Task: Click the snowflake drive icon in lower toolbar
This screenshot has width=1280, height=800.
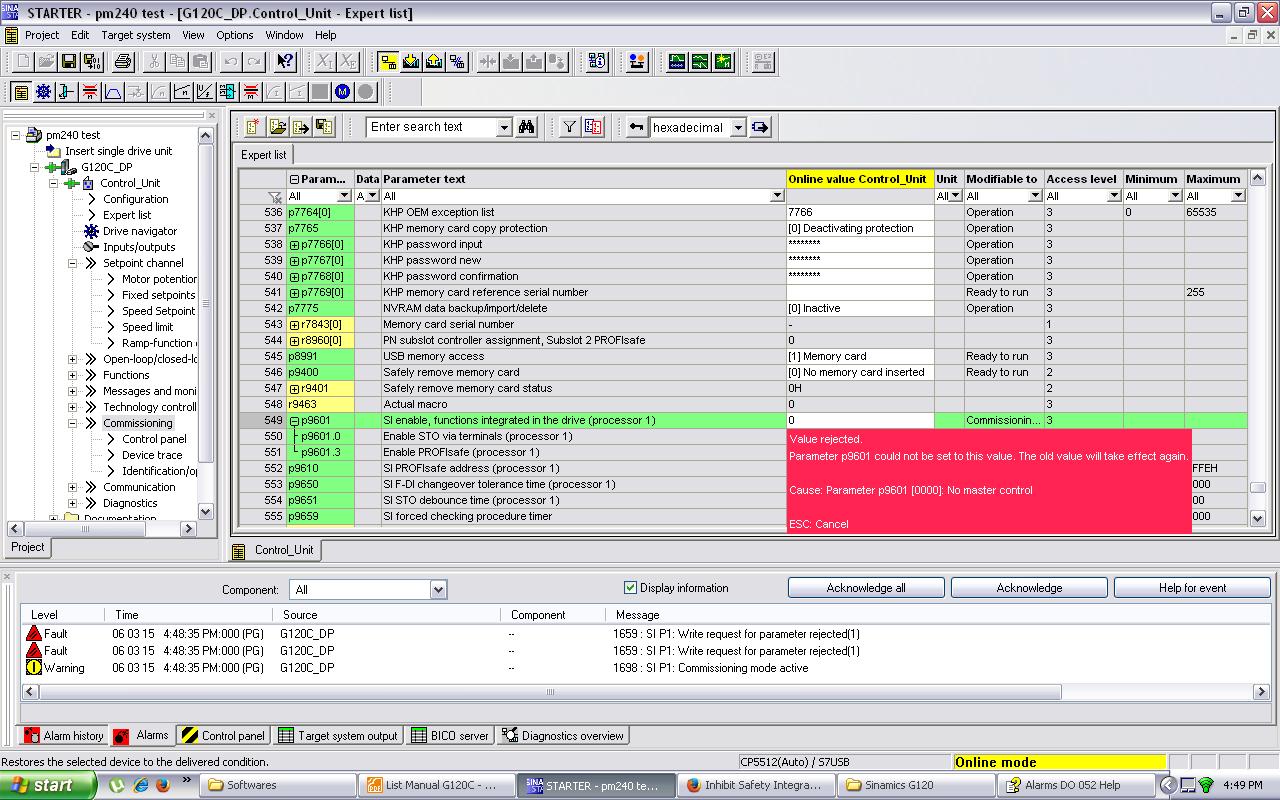Action: [43, 92]
